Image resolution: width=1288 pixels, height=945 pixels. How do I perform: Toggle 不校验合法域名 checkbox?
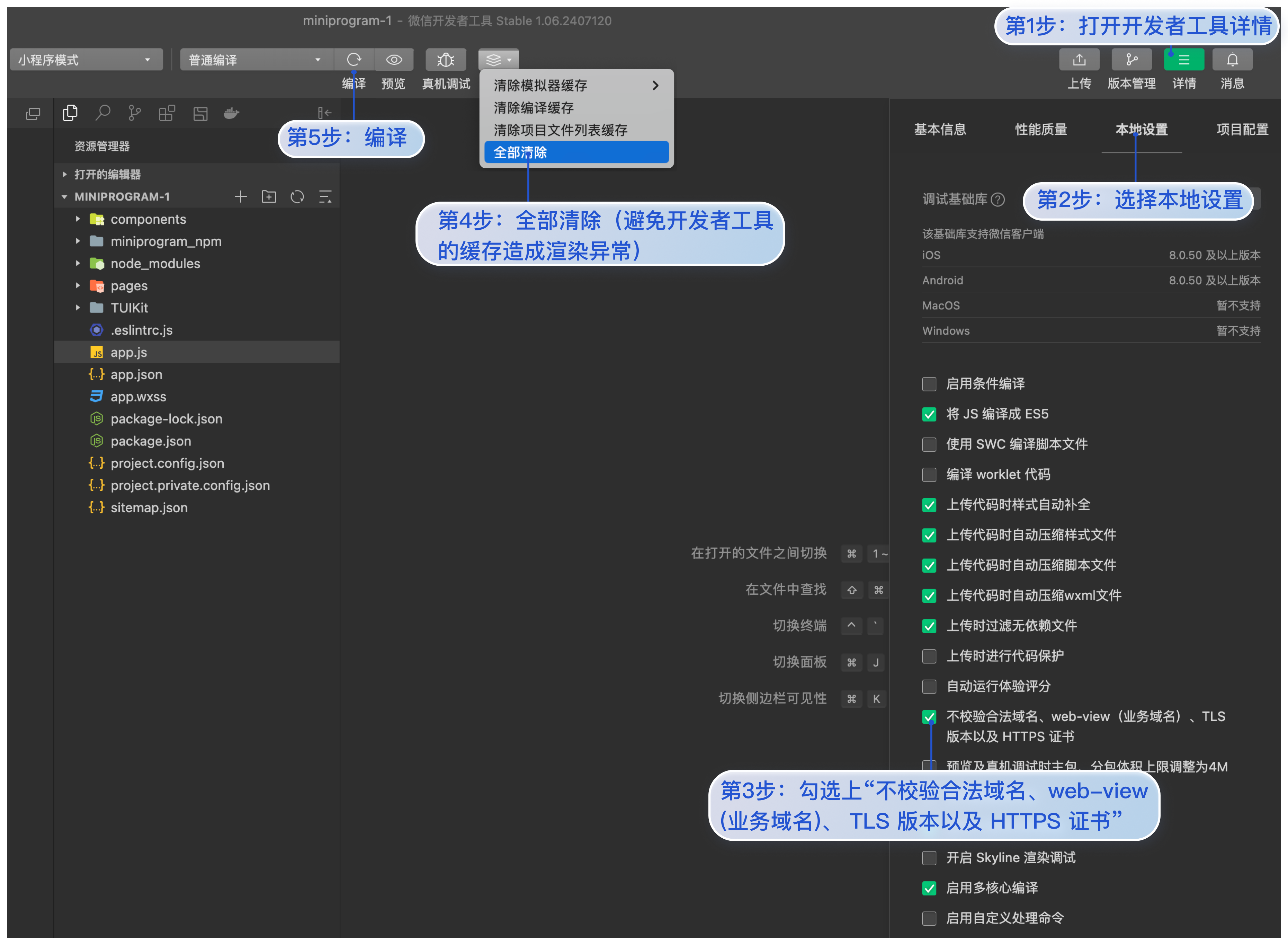[928, 717]
